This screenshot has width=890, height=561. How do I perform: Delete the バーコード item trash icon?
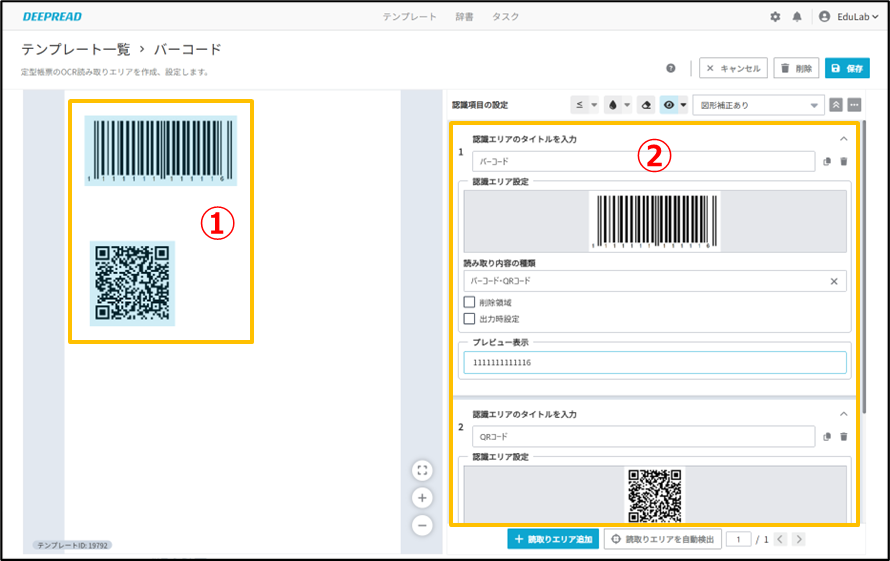[843, 162]
